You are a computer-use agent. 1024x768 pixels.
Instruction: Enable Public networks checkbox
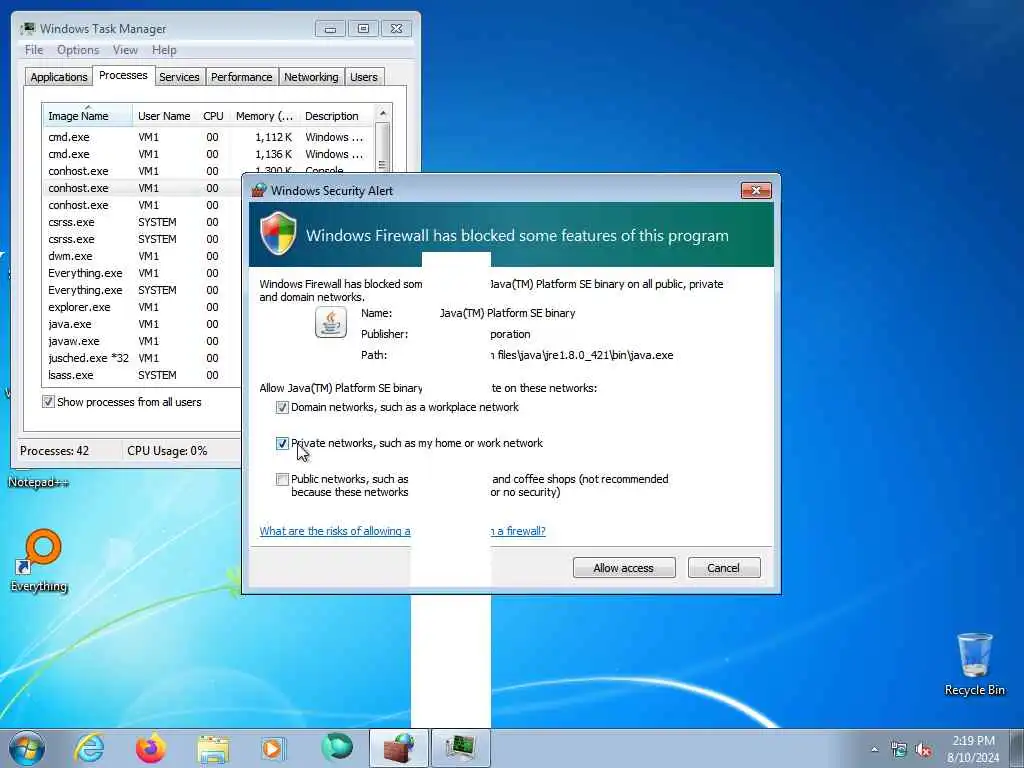pyautogui.click(x=282, y=479)
